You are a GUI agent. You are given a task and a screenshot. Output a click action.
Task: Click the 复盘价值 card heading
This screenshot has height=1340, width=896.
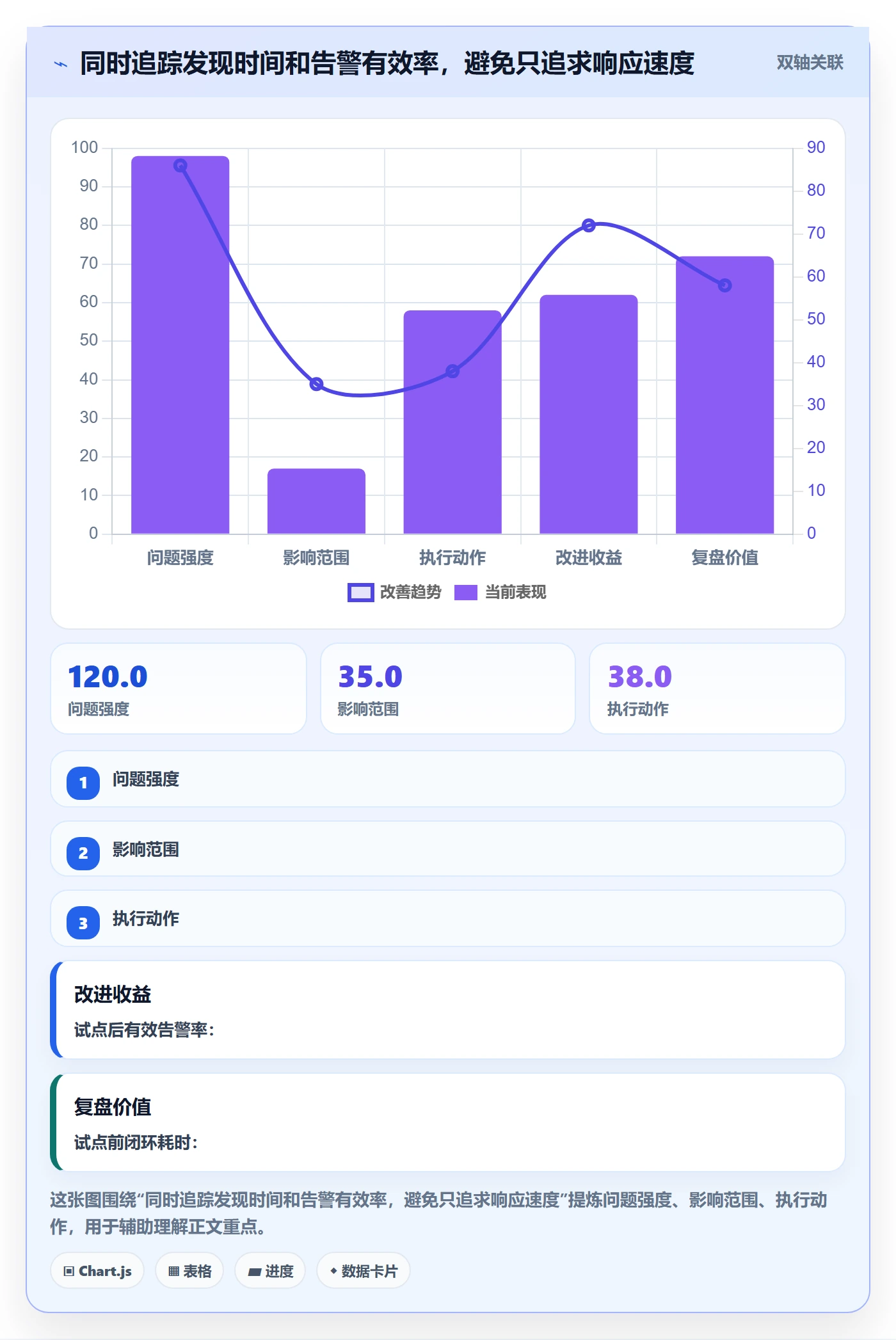pos(113,1107)
